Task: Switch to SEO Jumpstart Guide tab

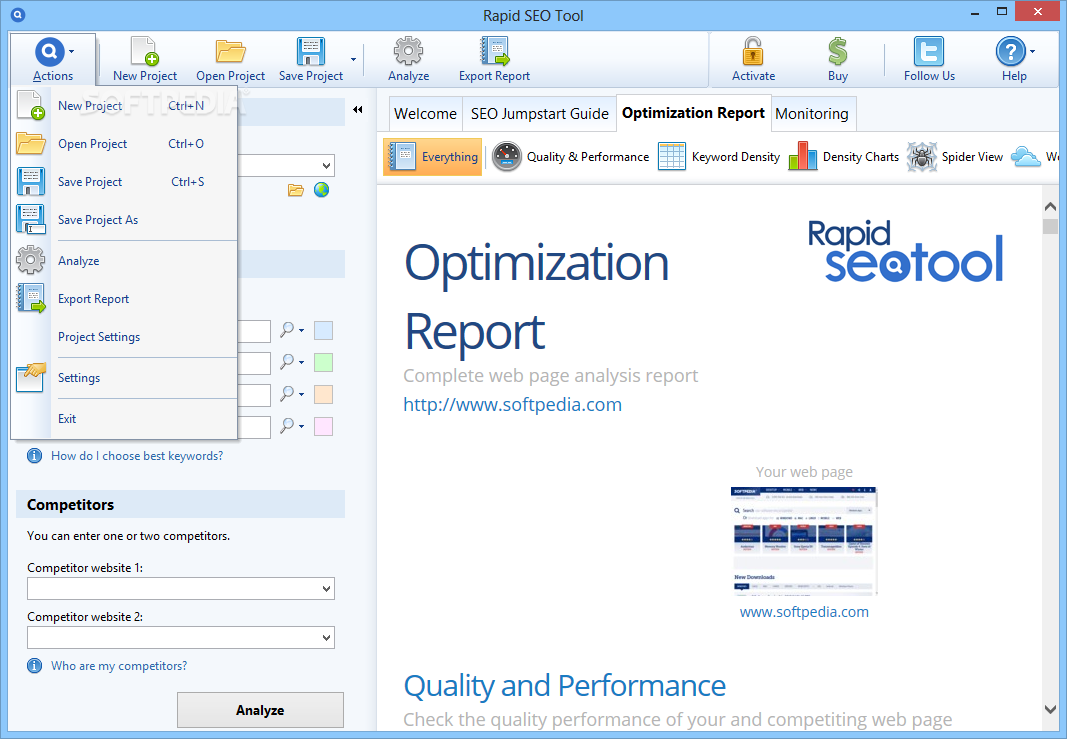Action: click(540, 114)
